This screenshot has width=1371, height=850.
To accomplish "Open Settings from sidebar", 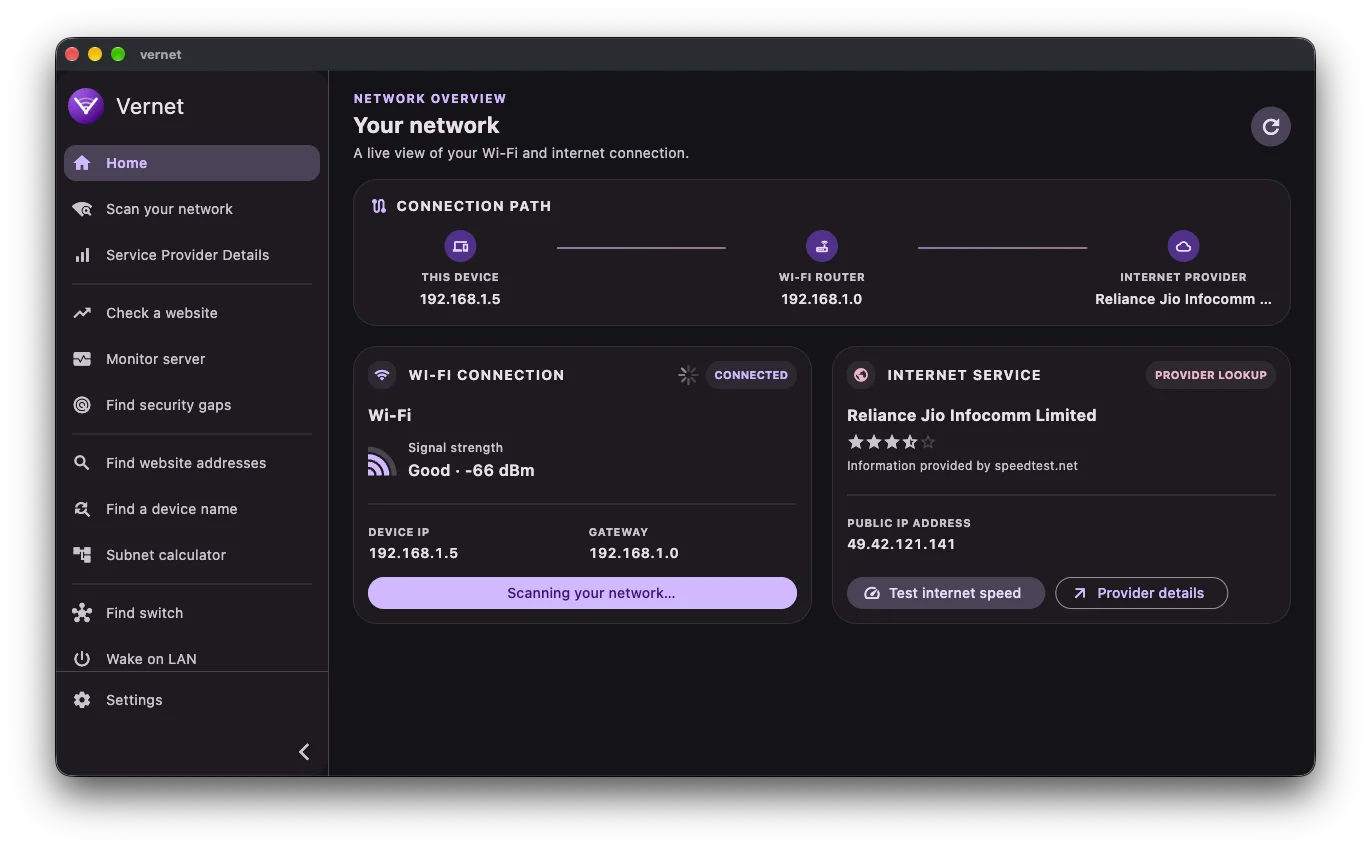I will coord(192,700).
